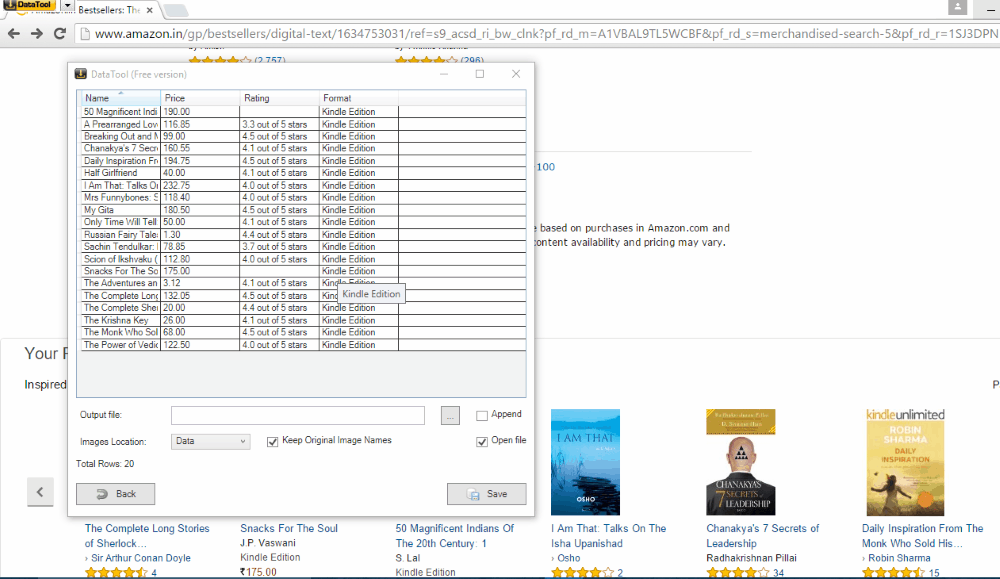Click the Output file text field
The width and height of the screenshot is (1000, 579).
click(297, 415)
